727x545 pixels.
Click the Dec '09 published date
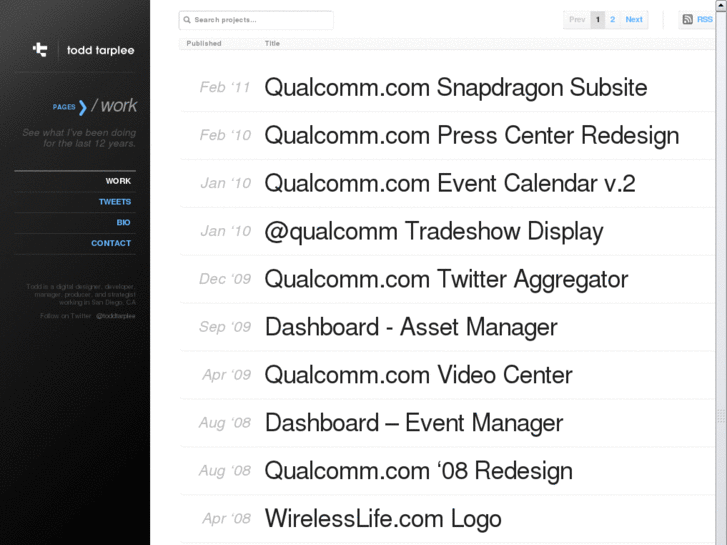(225, 279)
